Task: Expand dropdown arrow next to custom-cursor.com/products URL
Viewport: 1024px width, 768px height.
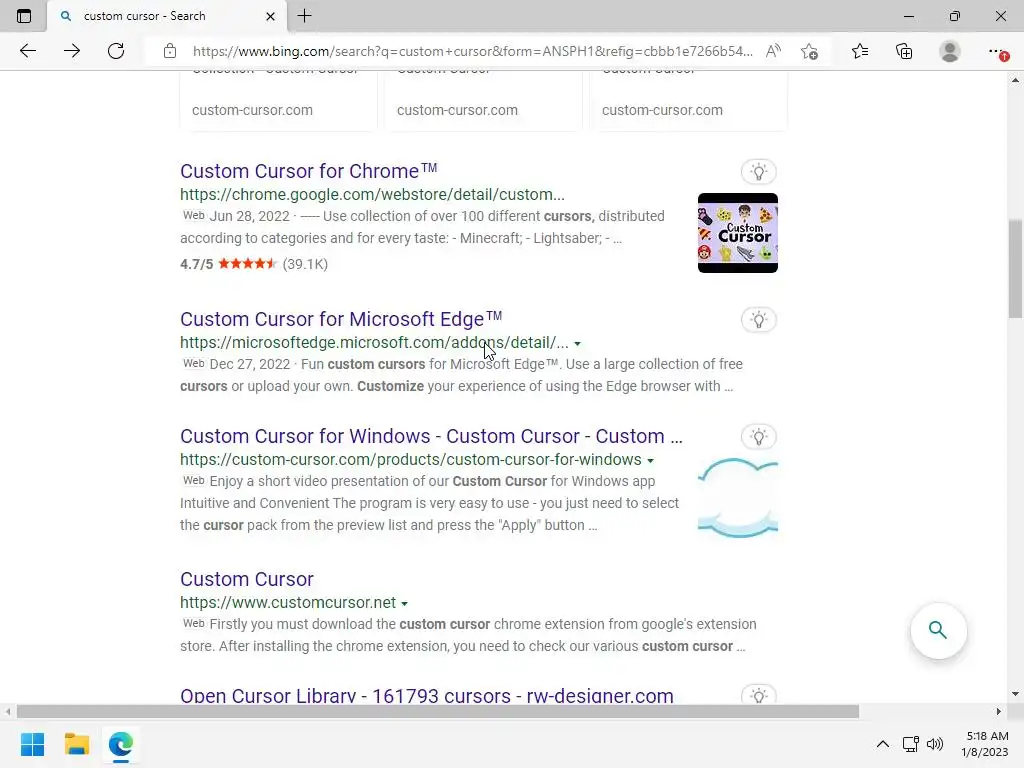Action: coord(650,460)
